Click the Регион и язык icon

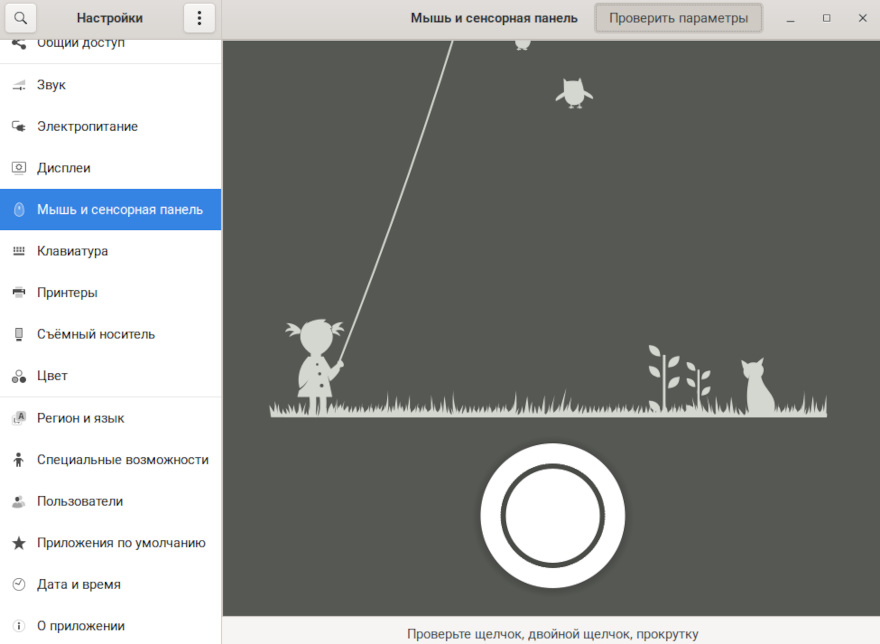(18, 418)
